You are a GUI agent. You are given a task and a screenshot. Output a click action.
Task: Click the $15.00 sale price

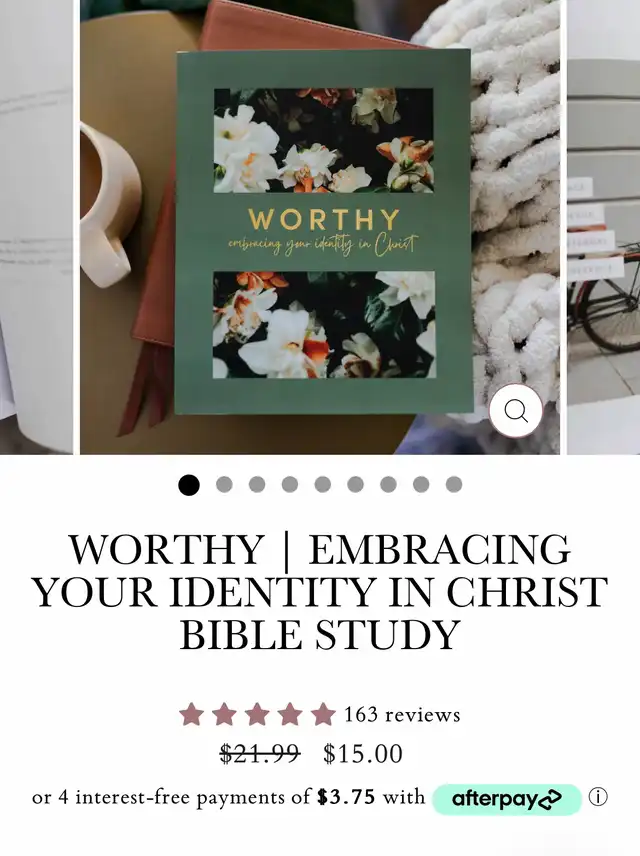tap(363, 754)
